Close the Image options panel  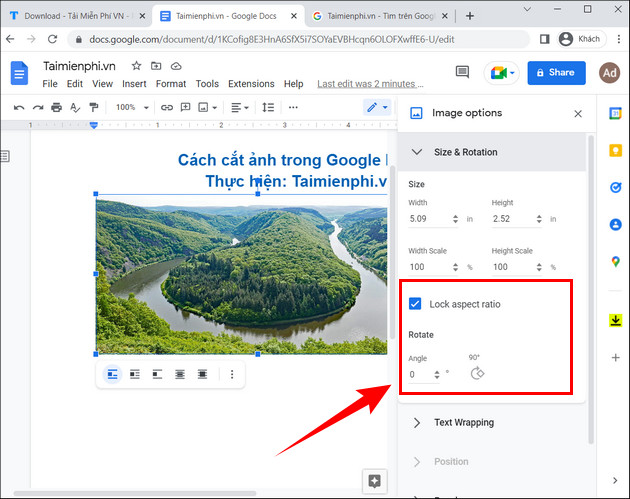point(578,114)
